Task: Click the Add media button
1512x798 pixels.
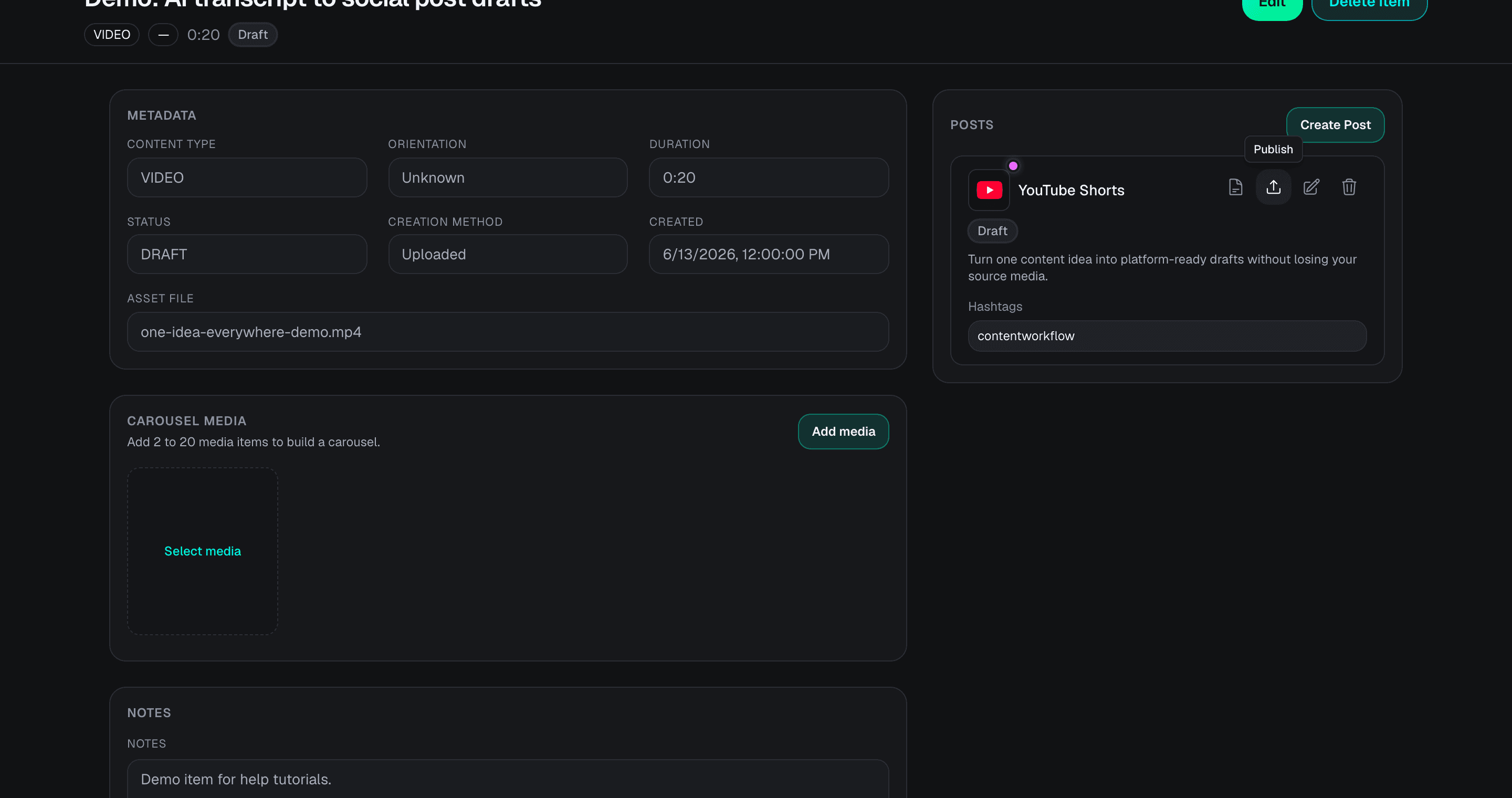Action: click(843, 431)
